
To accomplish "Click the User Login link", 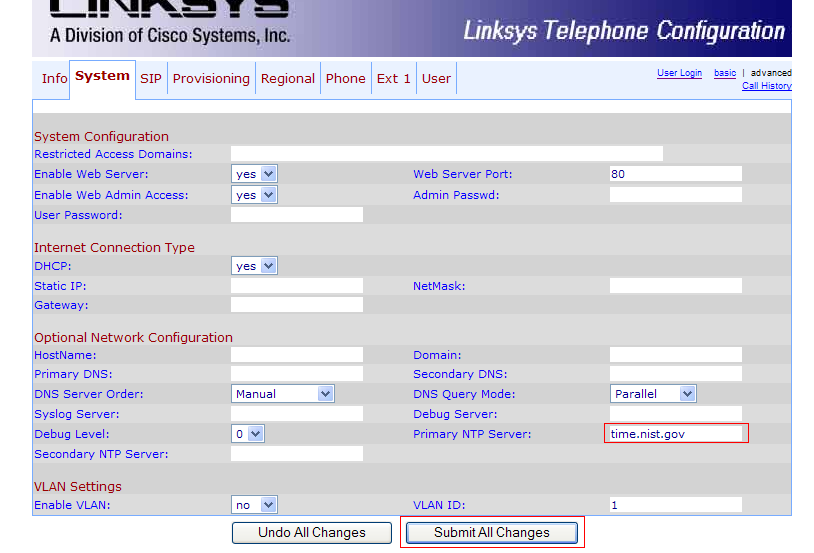I will (679, 73).
